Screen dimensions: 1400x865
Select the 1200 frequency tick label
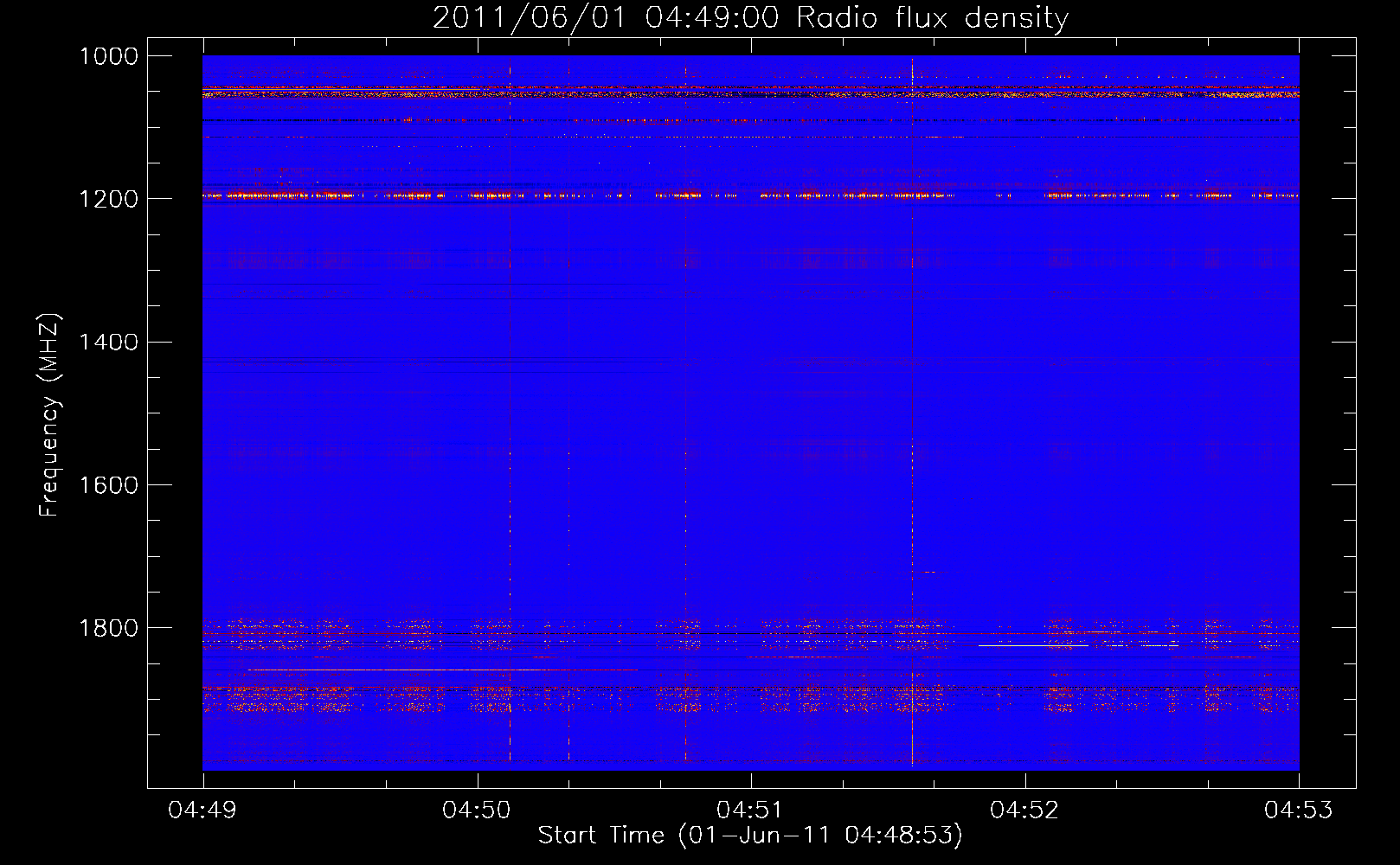(108, 199)
